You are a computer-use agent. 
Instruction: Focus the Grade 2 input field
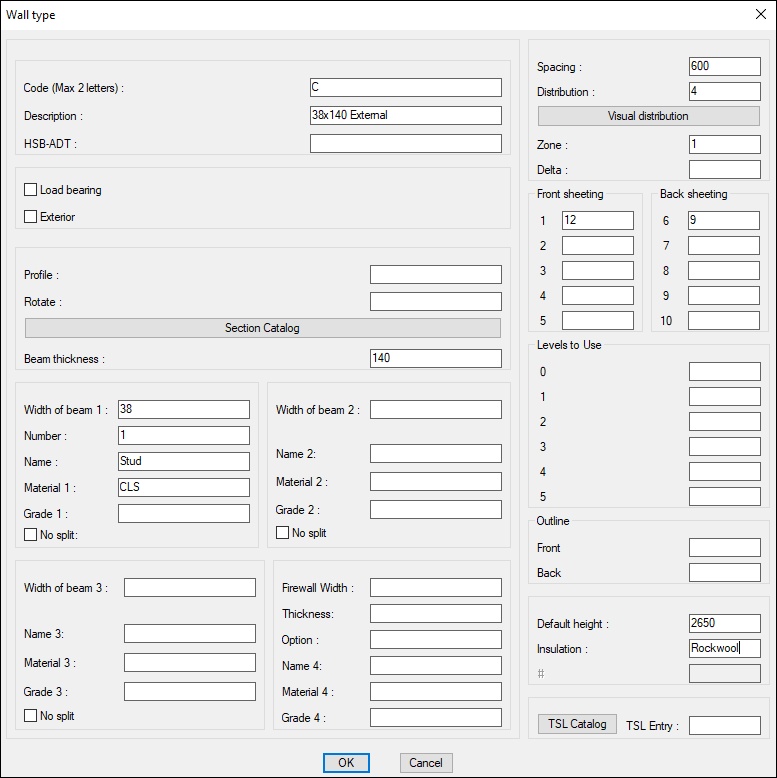(436, 509)
